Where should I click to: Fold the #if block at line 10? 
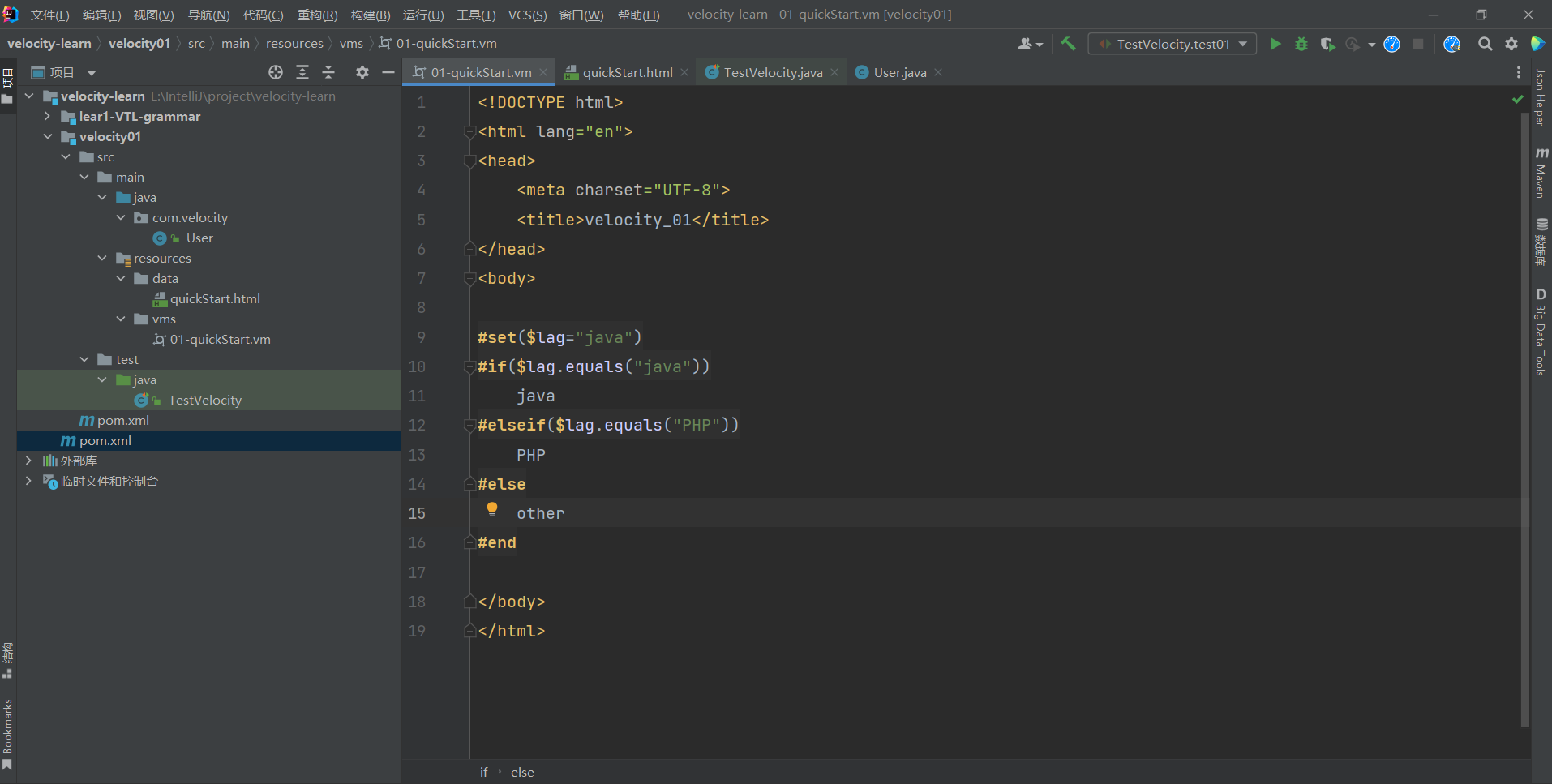coord(469,366)
